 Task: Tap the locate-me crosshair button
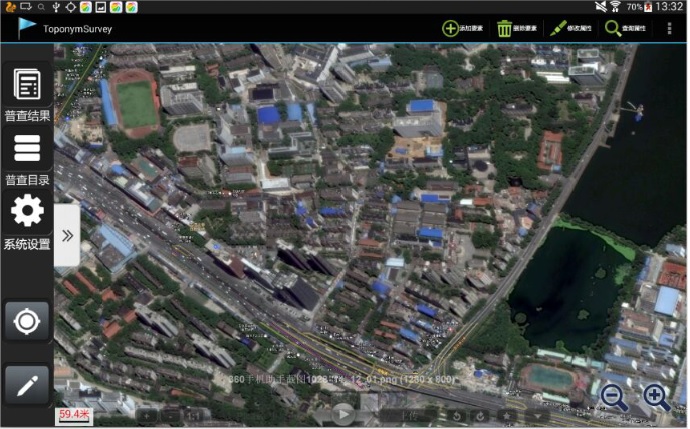[27, 321]
